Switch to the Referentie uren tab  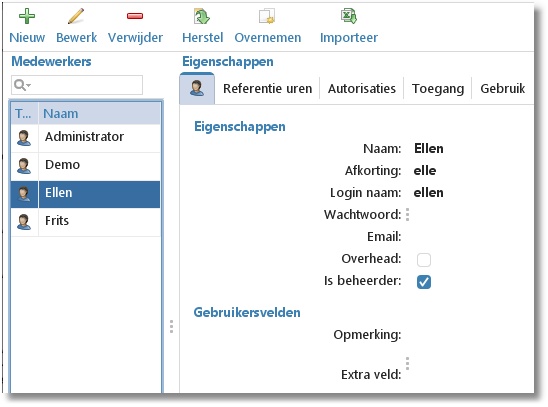point(267,89)
